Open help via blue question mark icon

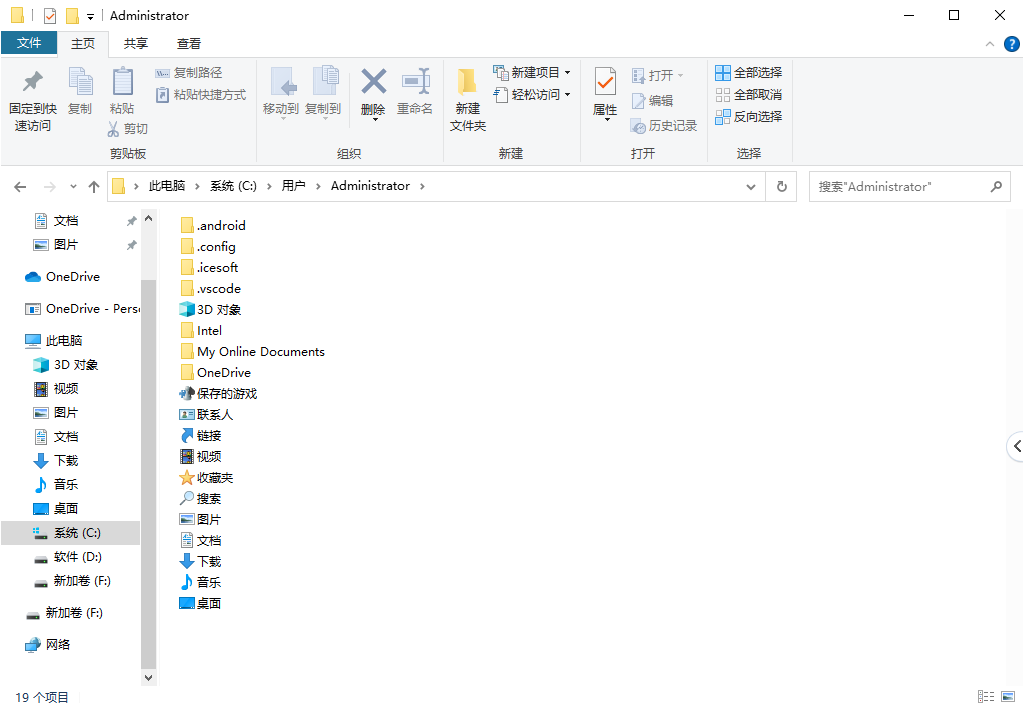point(1011,44)
